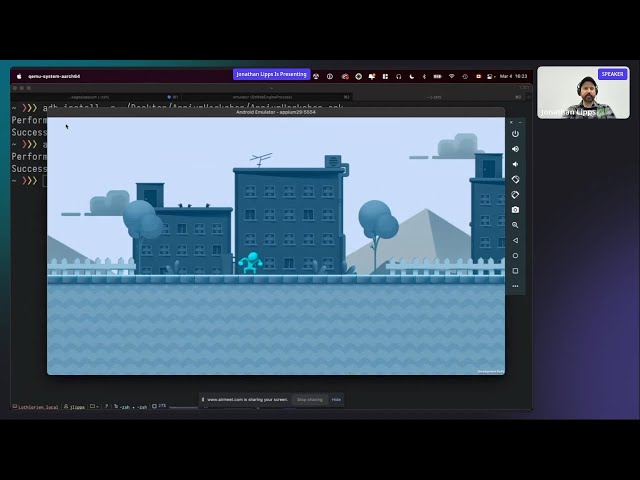Click the emulator volume down icon

point(515,164)
